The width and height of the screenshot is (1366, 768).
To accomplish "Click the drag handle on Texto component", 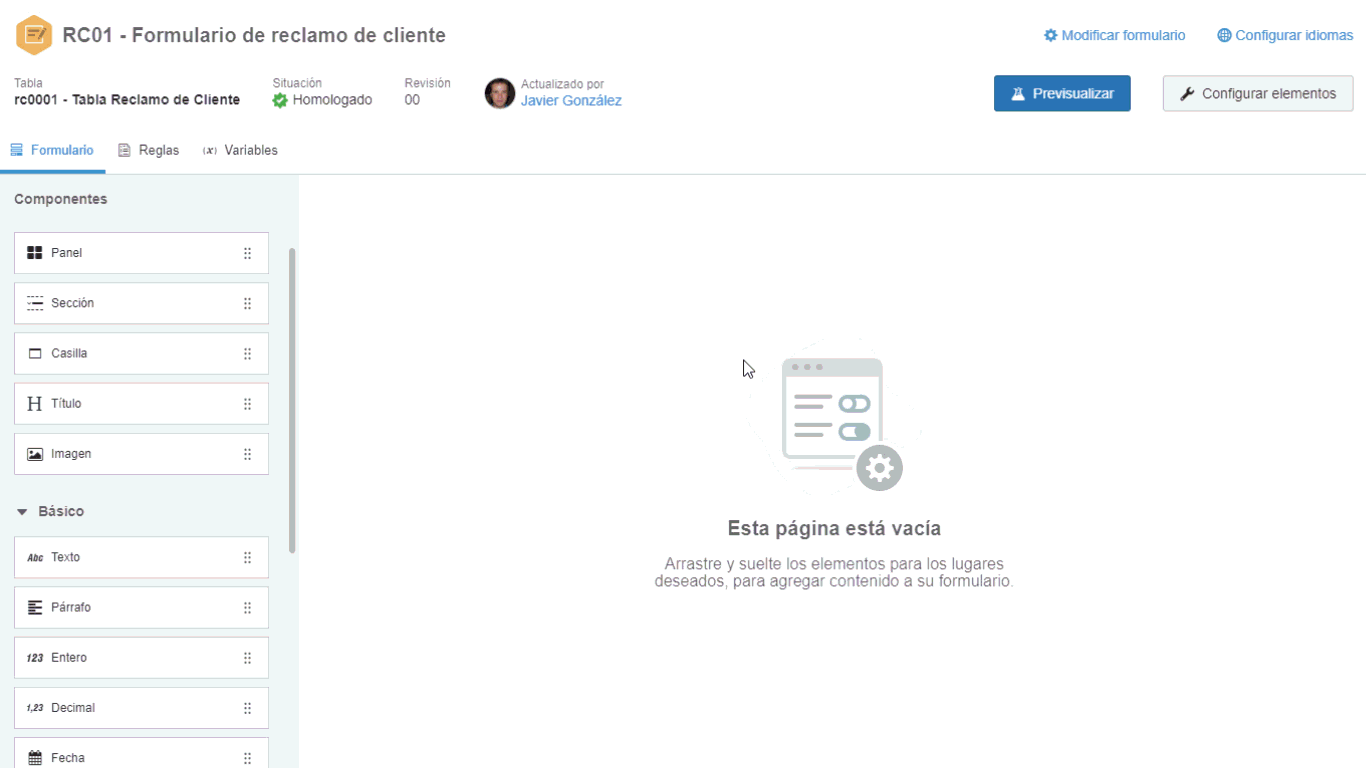I will click(x=247, y=557).
